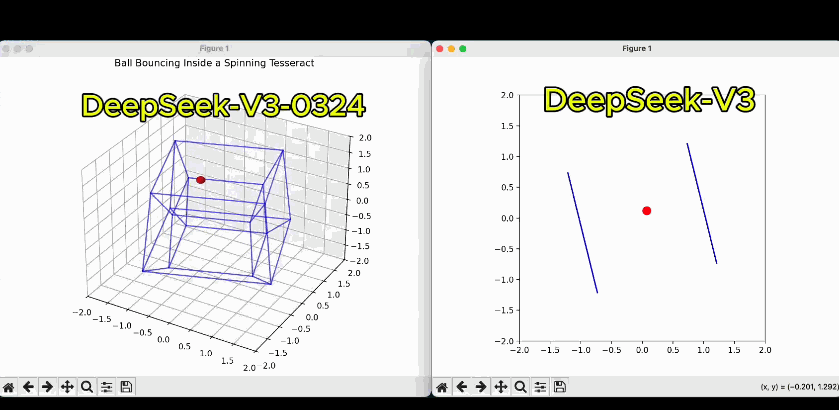The width and height of the screenshot is (839, 410).
Task: Click the left blue line in right plot
Action: (x=583, y=233)
